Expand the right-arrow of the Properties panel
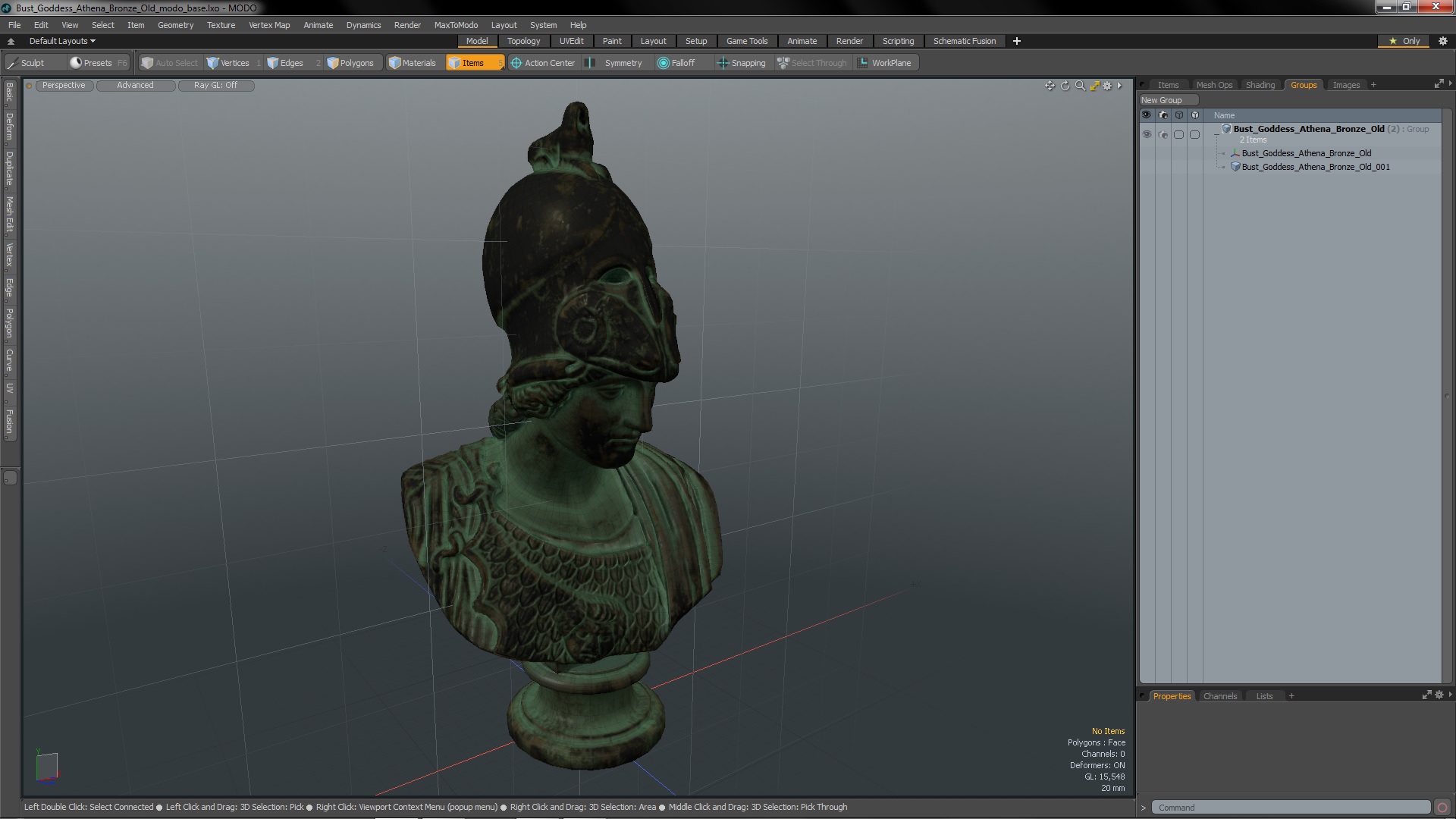Image resolution: width=1456 pixels, height=819 pixels. pyautogui.click(x=1450, y=694)
